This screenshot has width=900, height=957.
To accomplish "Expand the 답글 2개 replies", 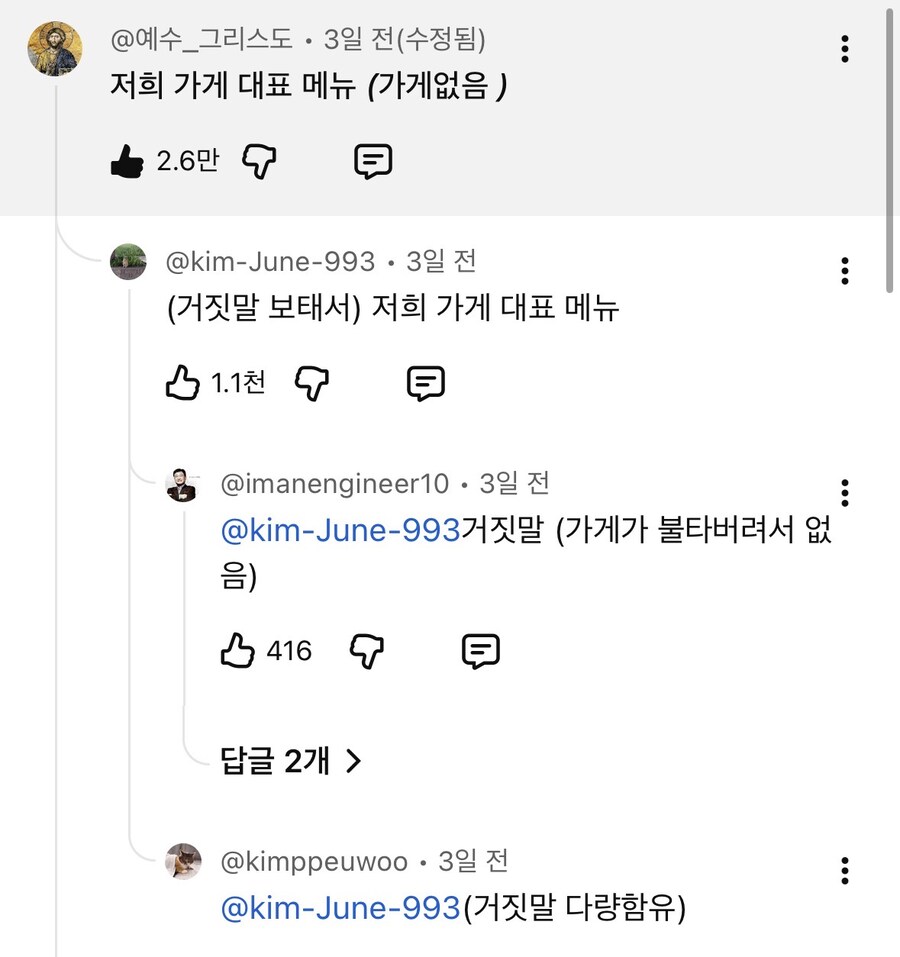I will pyautogui.click(x=290, y=762).
